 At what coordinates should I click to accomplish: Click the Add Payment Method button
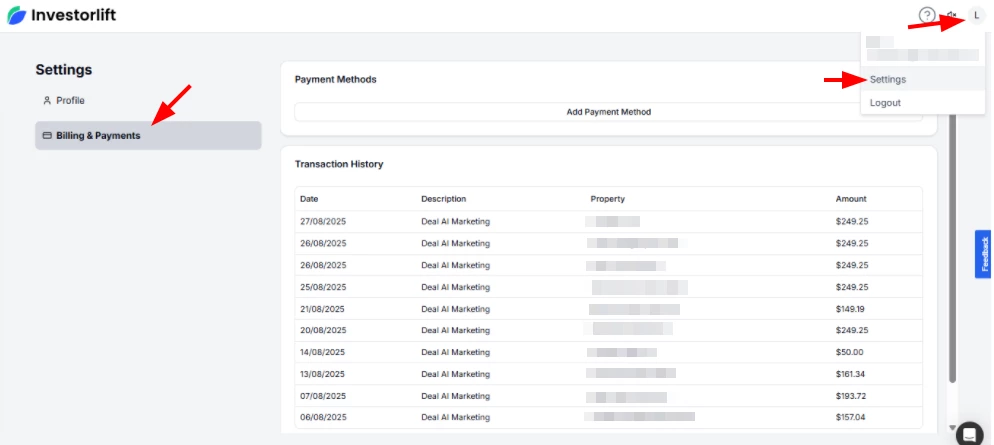pos(609,112)
